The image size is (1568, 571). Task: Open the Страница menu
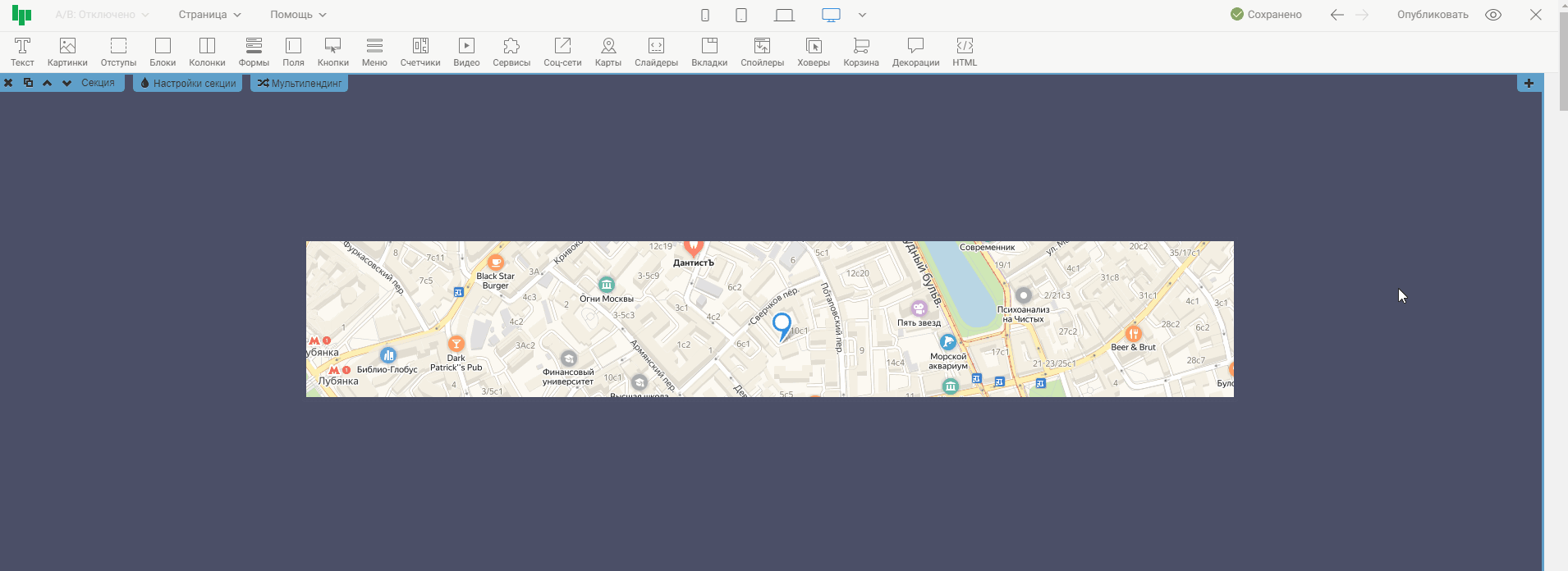[x=209, y=15]
